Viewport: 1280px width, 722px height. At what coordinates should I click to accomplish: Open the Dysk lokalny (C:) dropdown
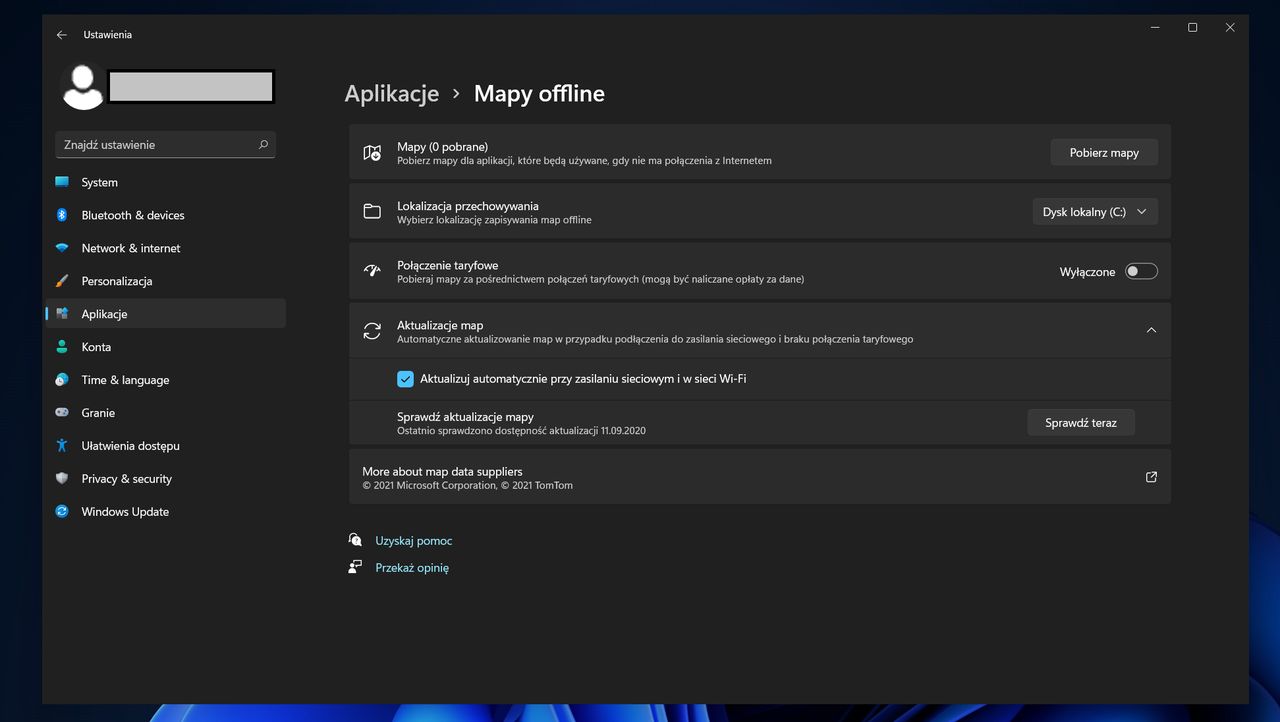pyautogui.click(x=1094, y=211)
